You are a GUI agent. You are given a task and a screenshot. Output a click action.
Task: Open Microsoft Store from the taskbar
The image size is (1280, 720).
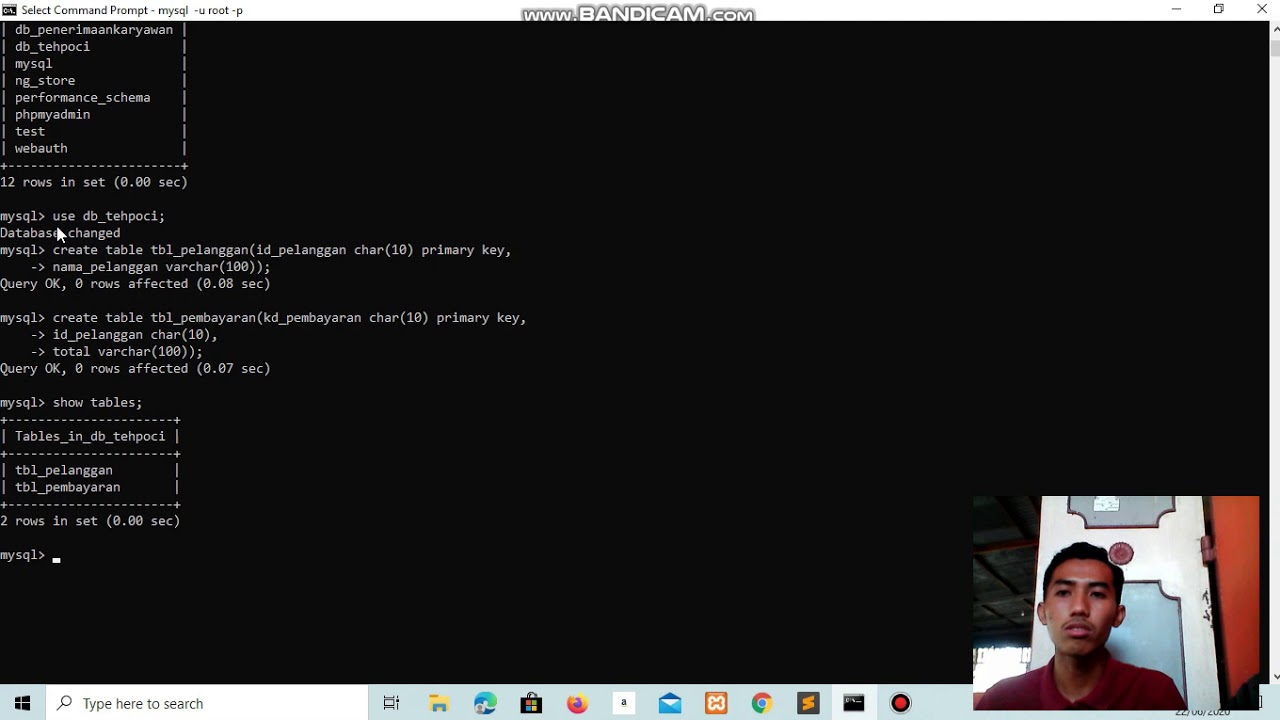point(531,703)
